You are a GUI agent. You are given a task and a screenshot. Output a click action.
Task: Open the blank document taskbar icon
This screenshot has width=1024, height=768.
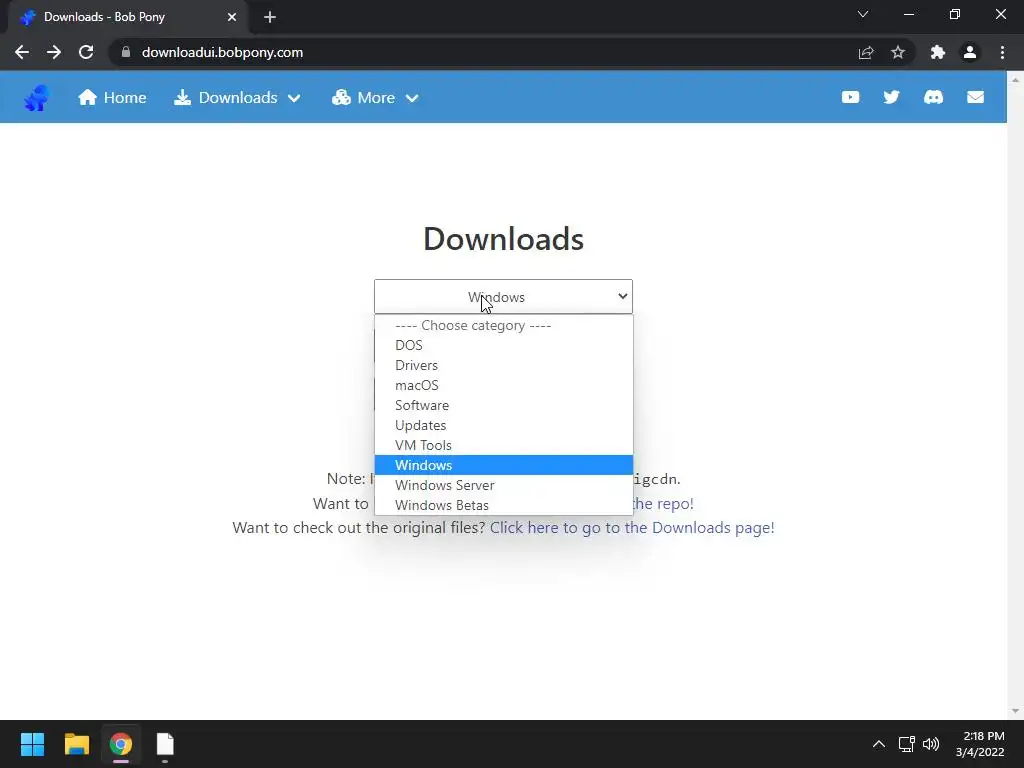[165, 744]
